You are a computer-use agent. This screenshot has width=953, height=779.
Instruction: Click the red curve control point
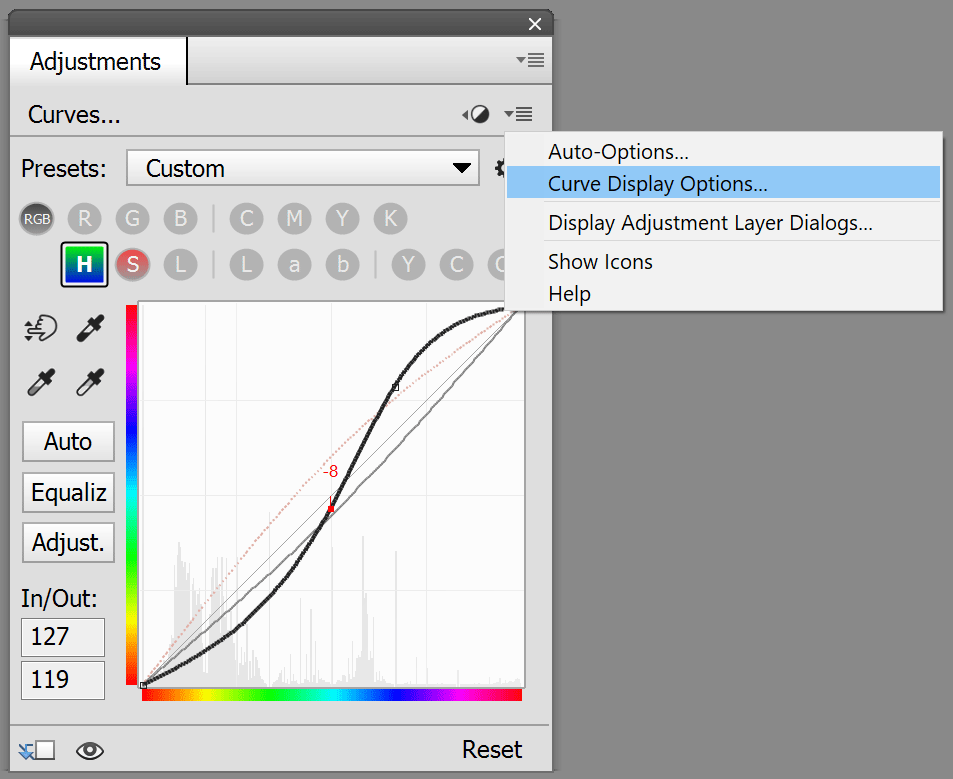(x=331, y=508)
